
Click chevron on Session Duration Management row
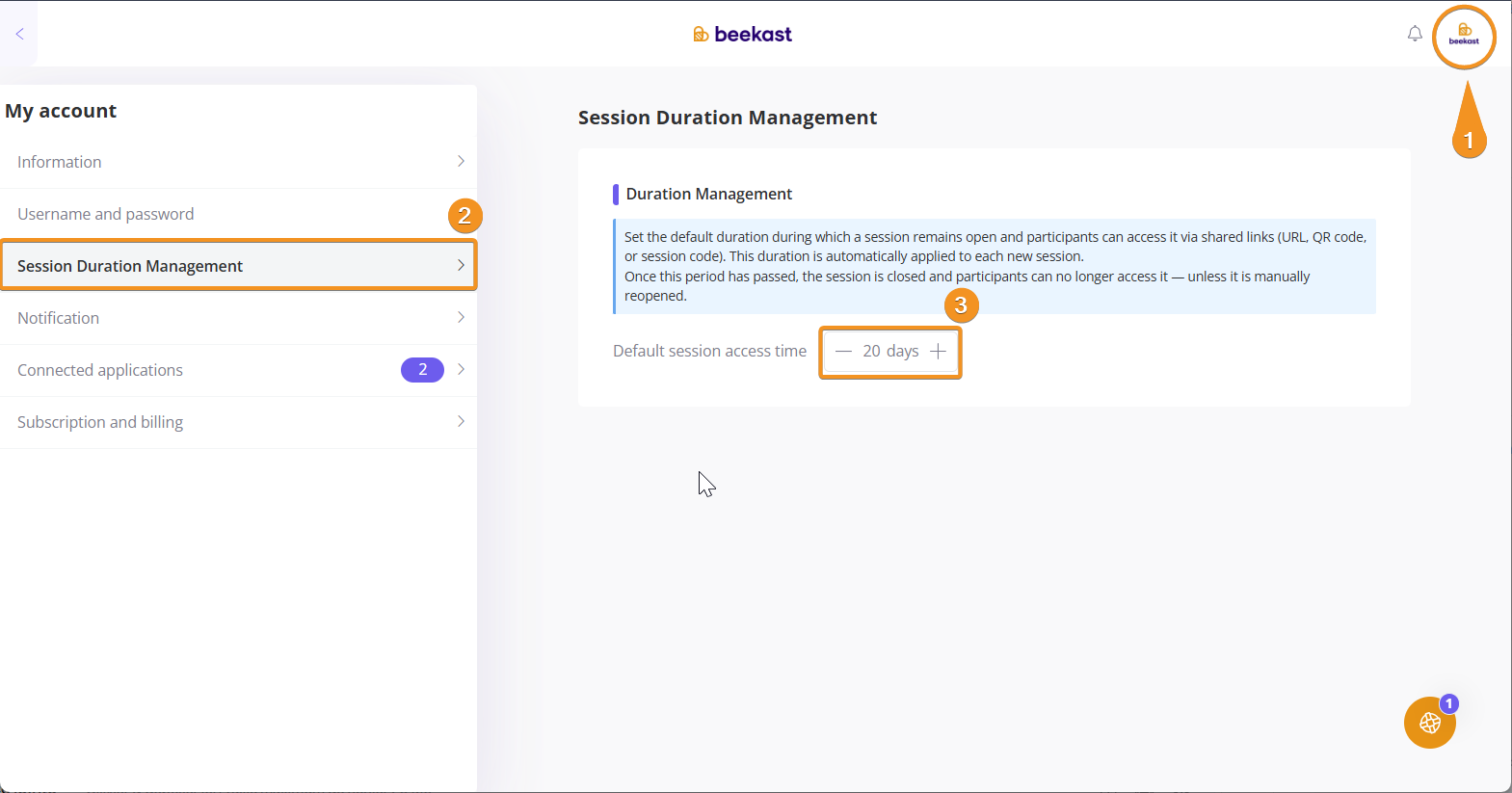pos(461,265)
